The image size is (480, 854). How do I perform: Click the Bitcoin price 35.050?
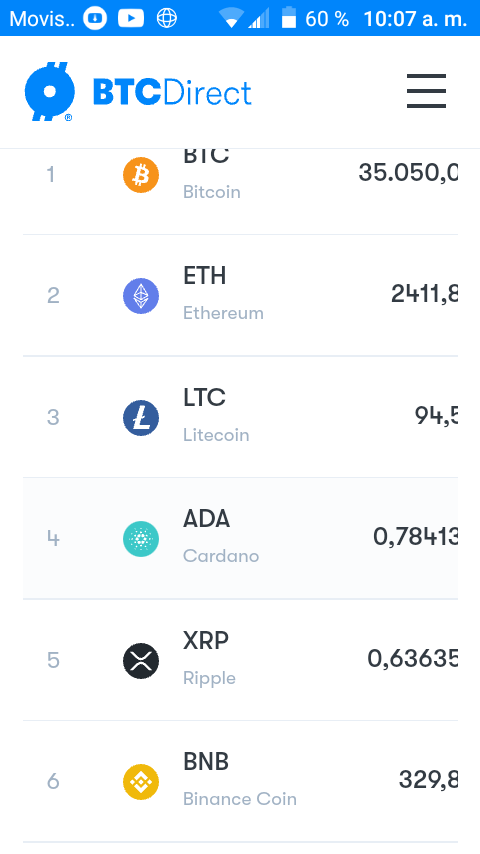click(x=408, y=173)
